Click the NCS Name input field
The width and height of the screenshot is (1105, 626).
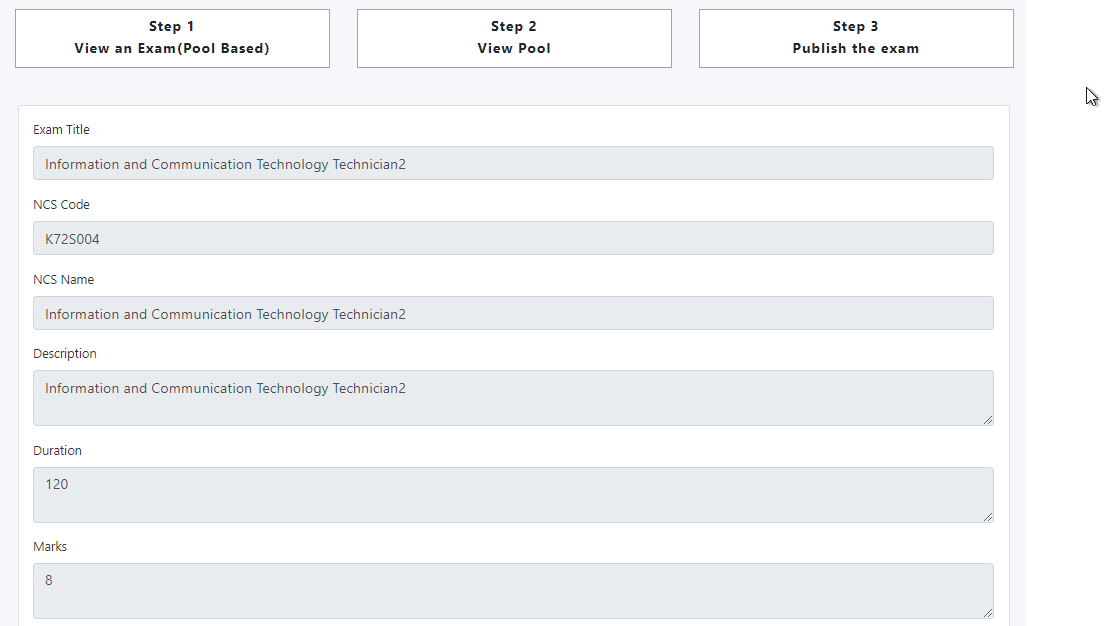[x=513, y=314]
